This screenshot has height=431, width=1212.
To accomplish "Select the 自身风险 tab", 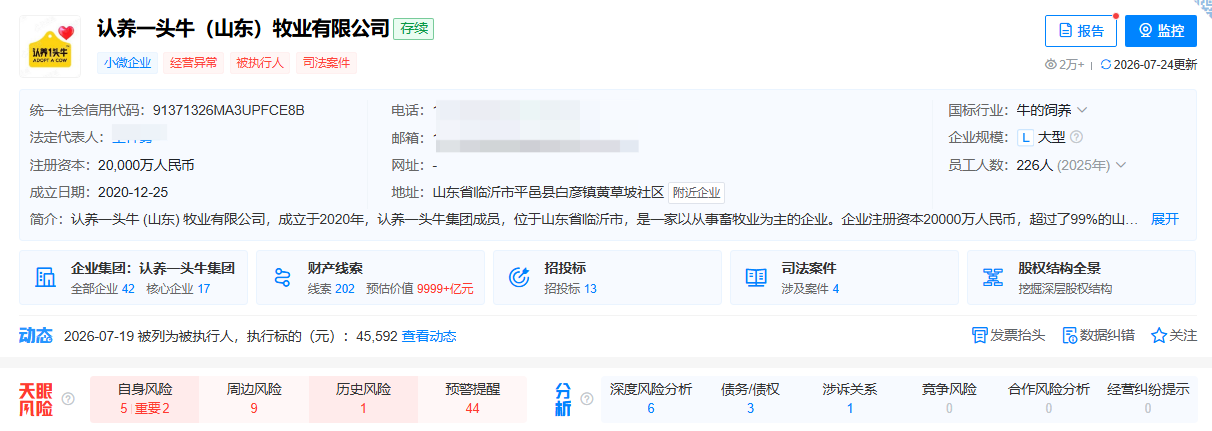I will point(145,398).
